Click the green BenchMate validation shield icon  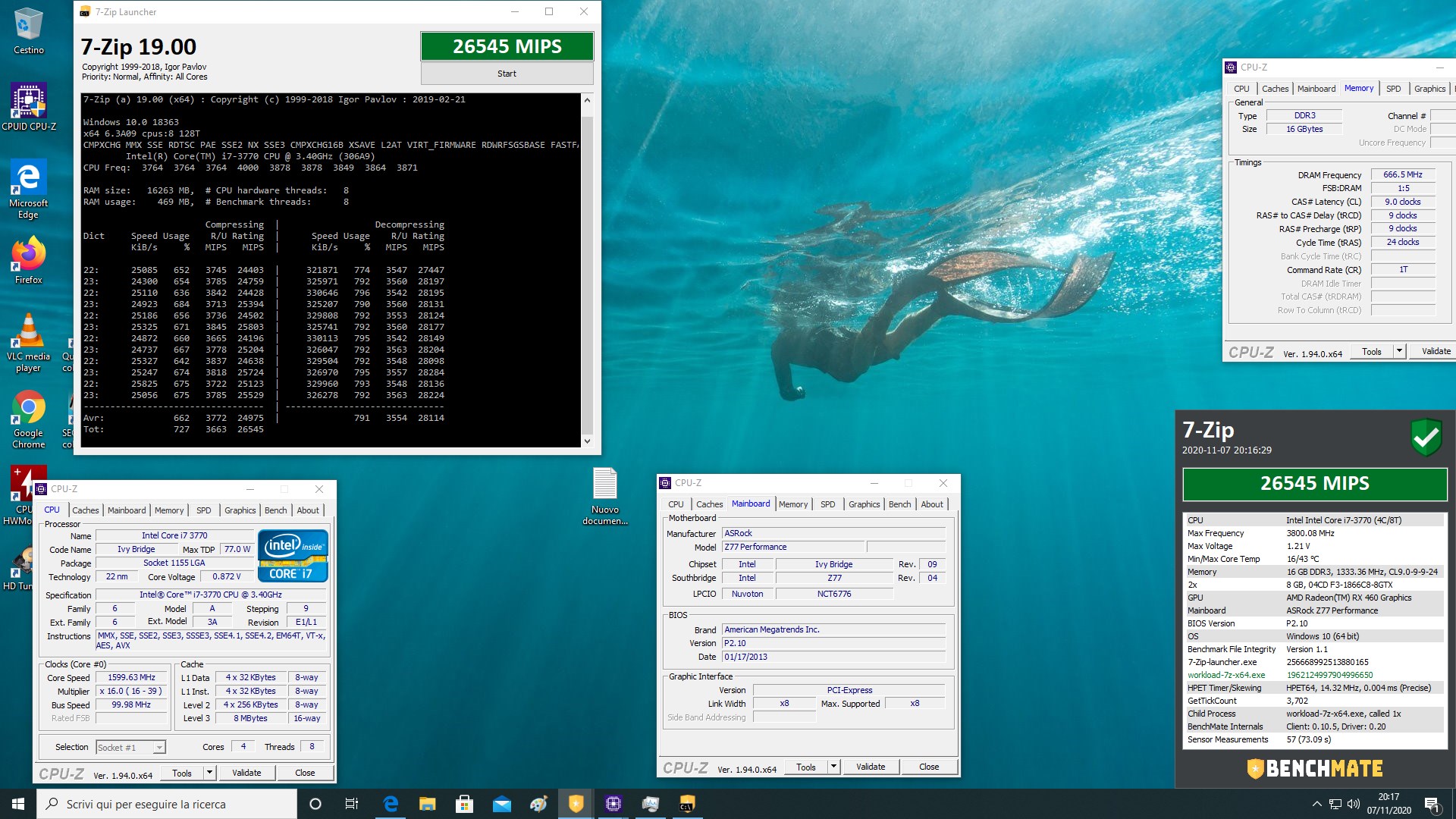1426,438
